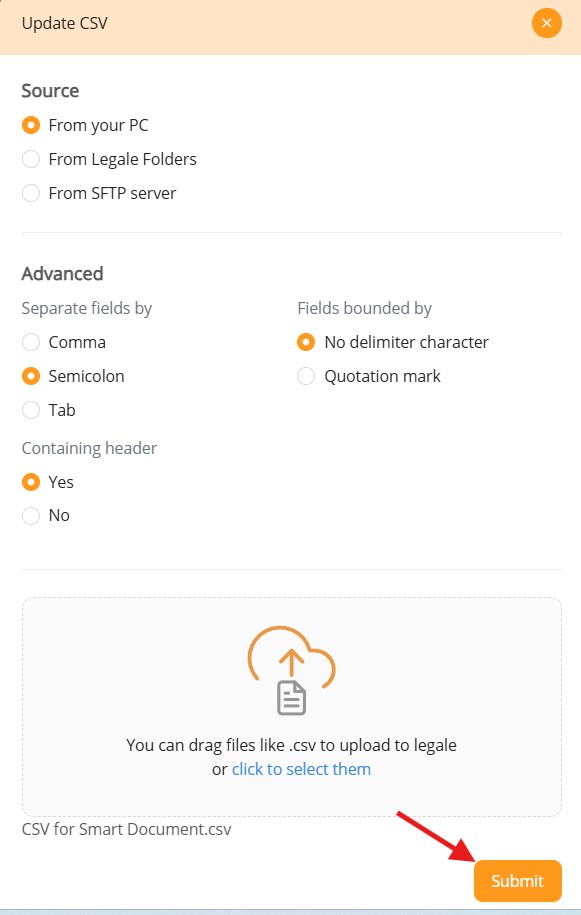This screenshot has height=915, width=581.
Task: Click the Advanced section heading
Action: pyautogui.click(x=62, y=274)
